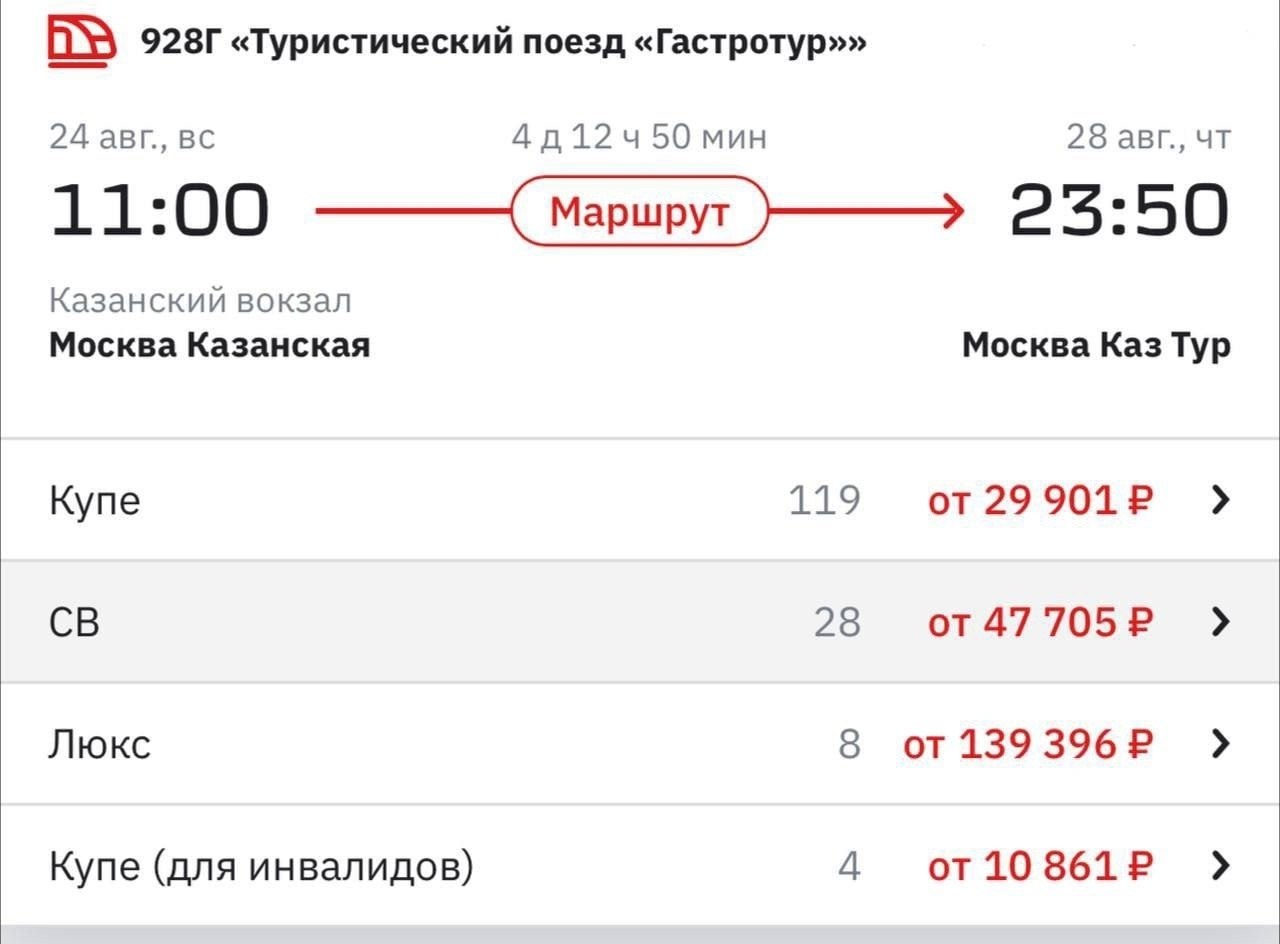Expand the Люкс row chevron arrow

click(x=1219, y=744)
